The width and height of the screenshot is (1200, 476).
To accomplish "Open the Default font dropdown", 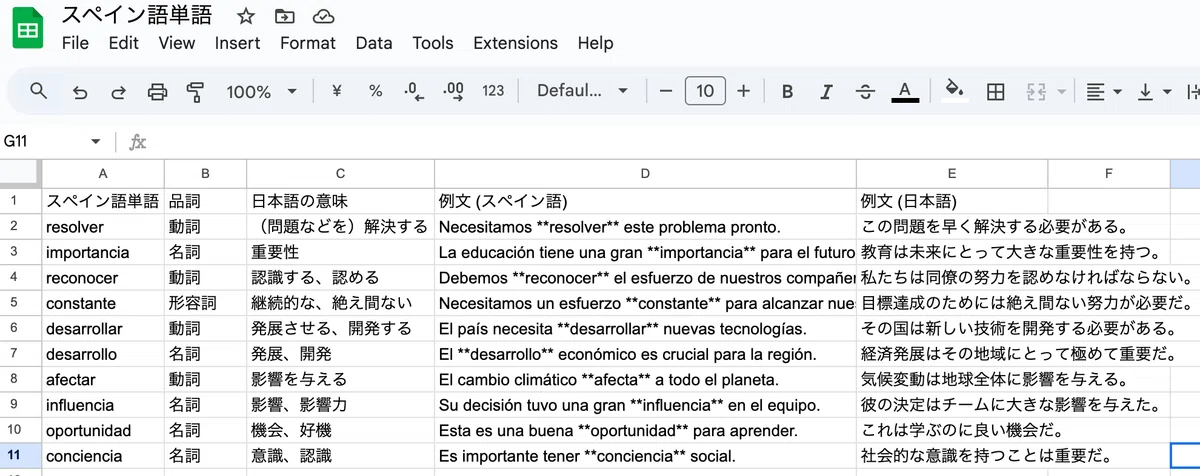I will [x=582, y=91].
